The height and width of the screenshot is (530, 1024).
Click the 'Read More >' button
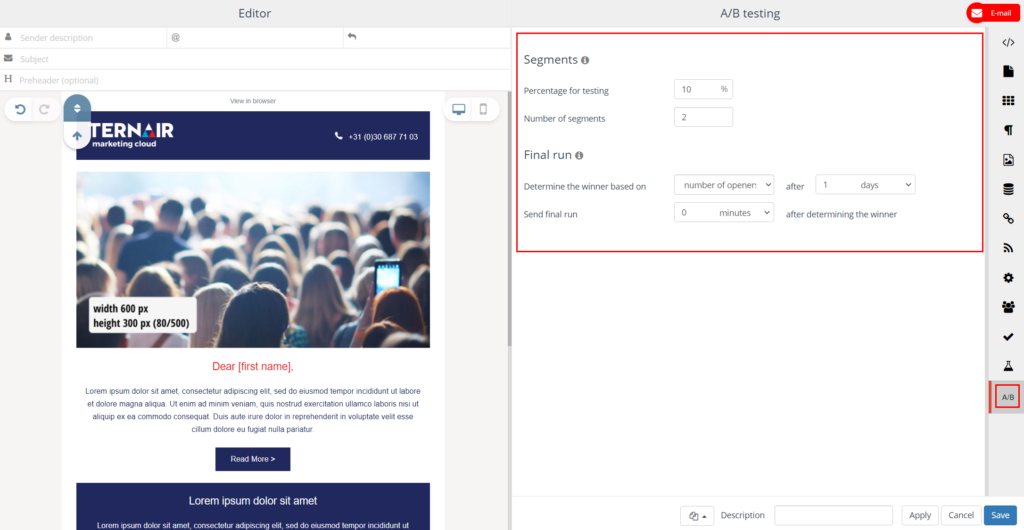(x=253, y=459)
